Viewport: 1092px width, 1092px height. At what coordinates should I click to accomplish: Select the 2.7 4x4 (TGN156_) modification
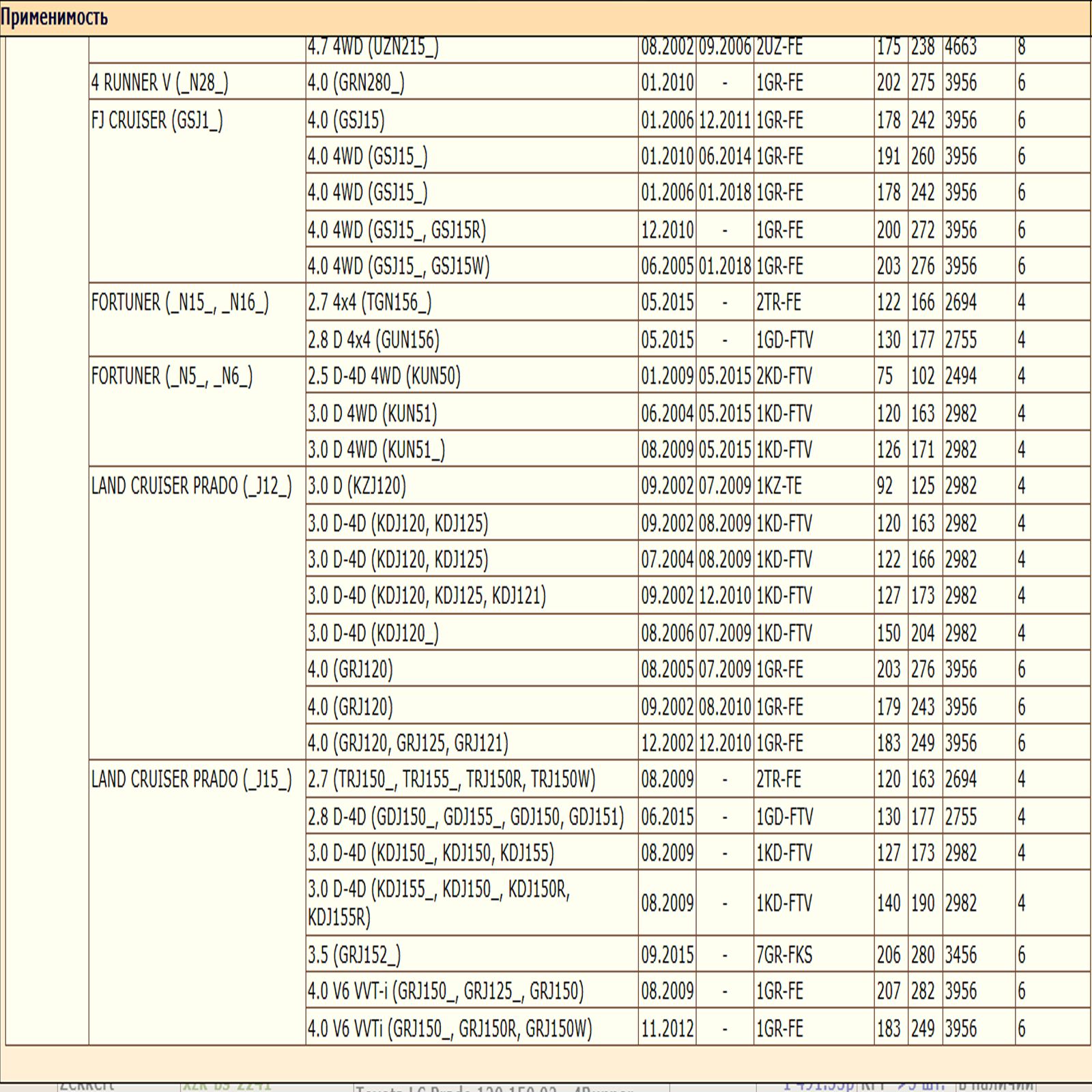tap(369, 302)
